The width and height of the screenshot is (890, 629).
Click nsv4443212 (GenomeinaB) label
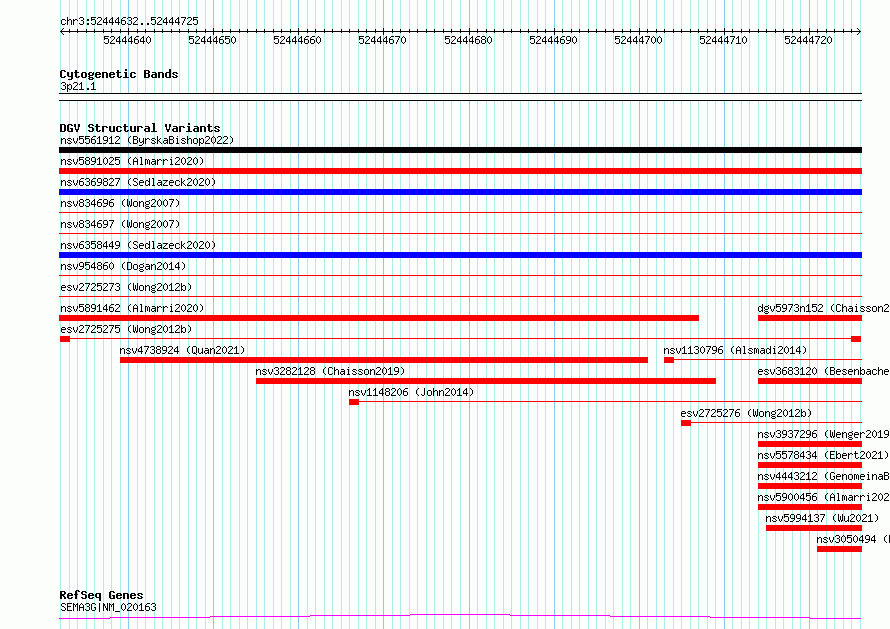click(824, 476)
